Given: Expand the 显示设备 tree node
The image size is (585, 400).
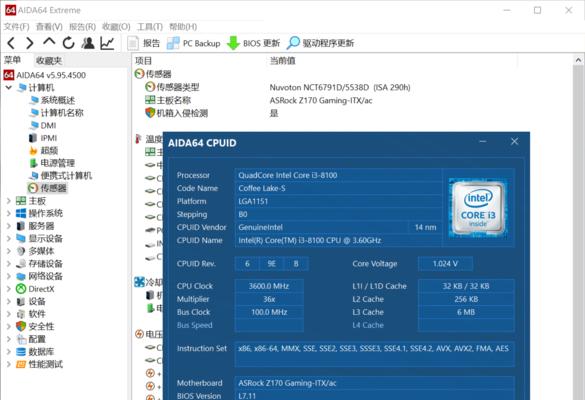Looking at the screenshot, I should (9, 238).
